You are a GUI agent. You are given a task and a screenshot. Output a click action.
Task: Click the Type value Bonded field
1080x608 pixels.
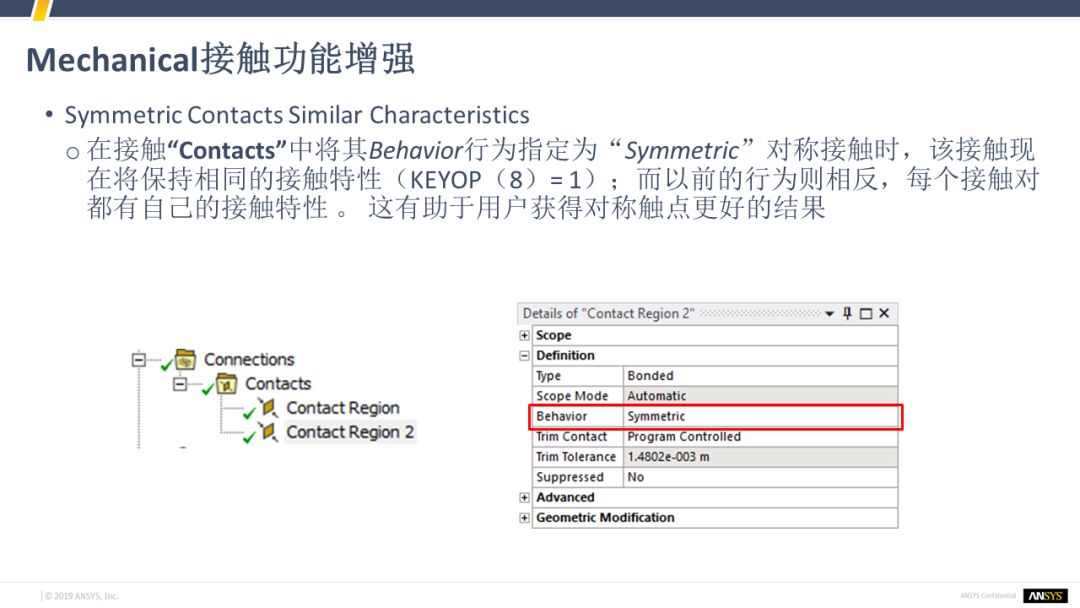pos(760,376)
